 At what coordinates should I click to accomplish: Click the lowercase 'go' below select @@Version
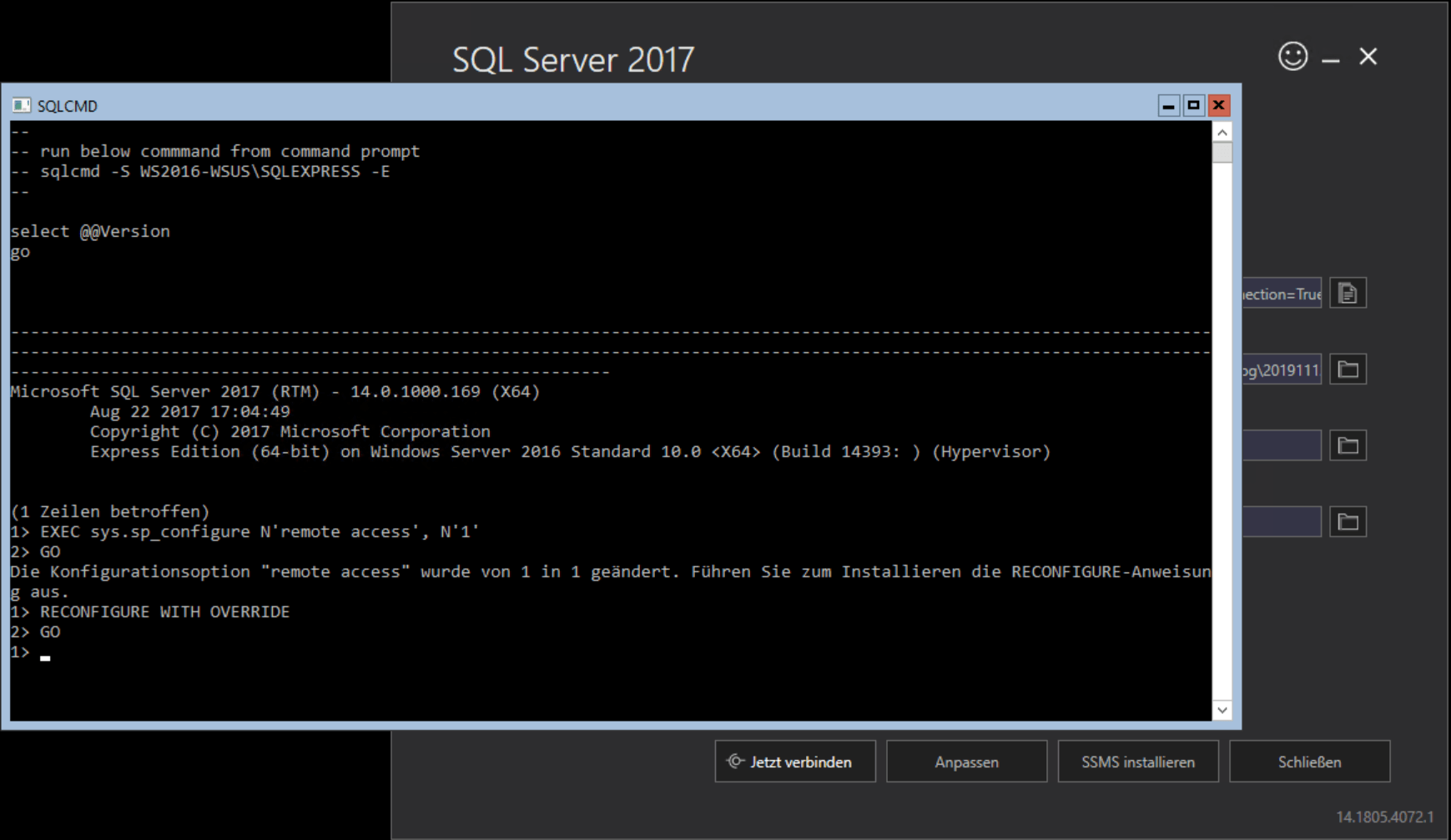coord(20,252)
